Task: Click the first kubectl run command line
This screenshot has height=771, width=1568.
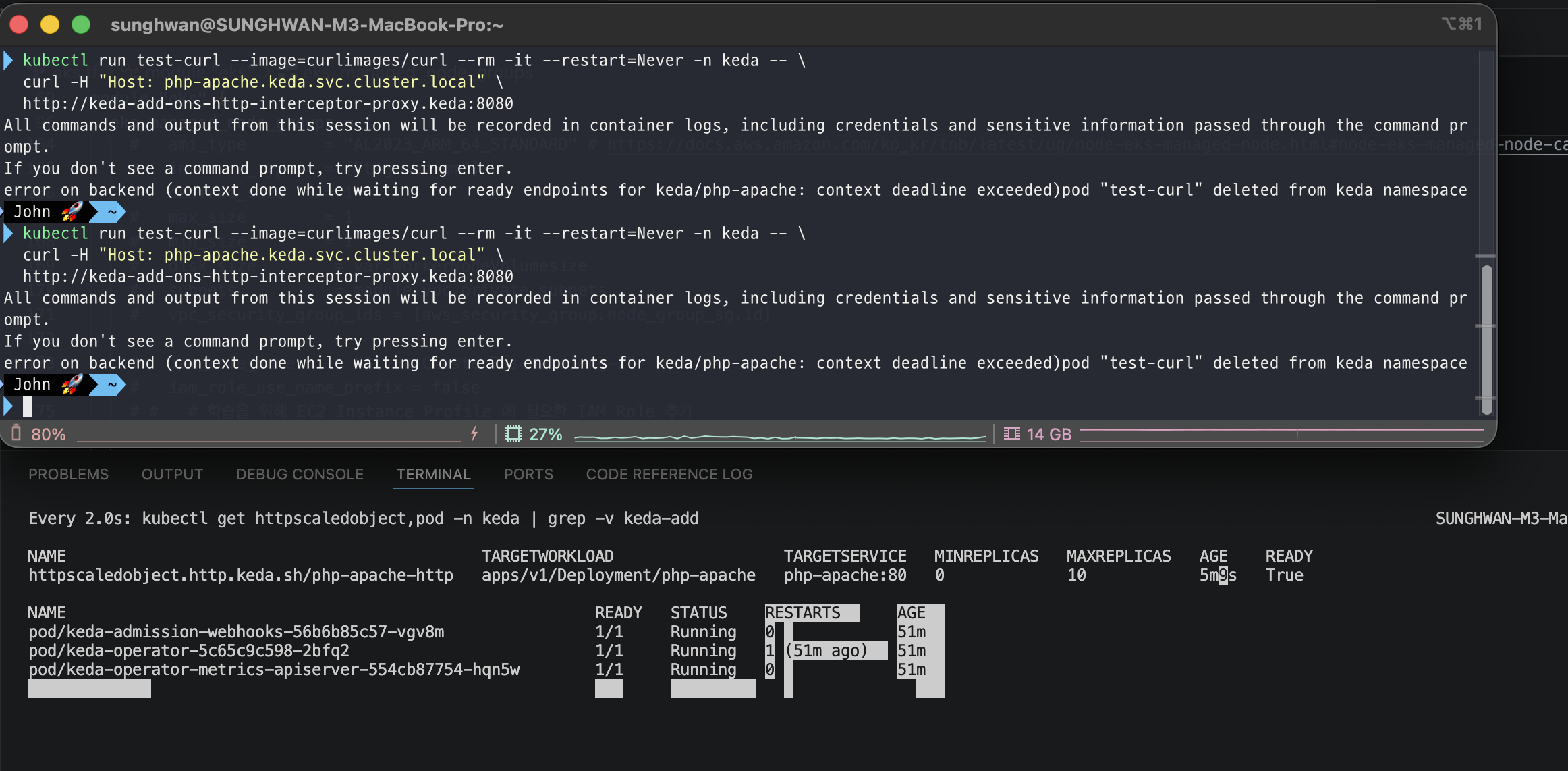Action: 414,61
